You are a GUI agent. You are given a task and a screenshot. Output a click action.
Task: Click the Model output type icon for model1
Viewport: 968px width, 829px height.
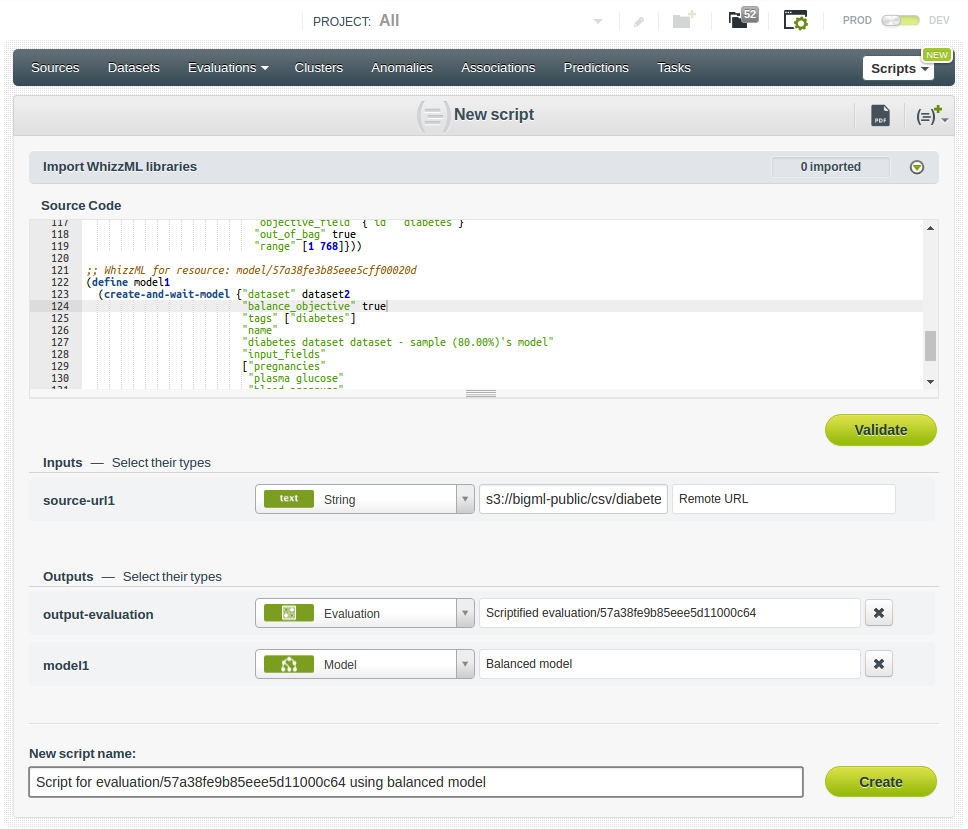tap(289, 663)
